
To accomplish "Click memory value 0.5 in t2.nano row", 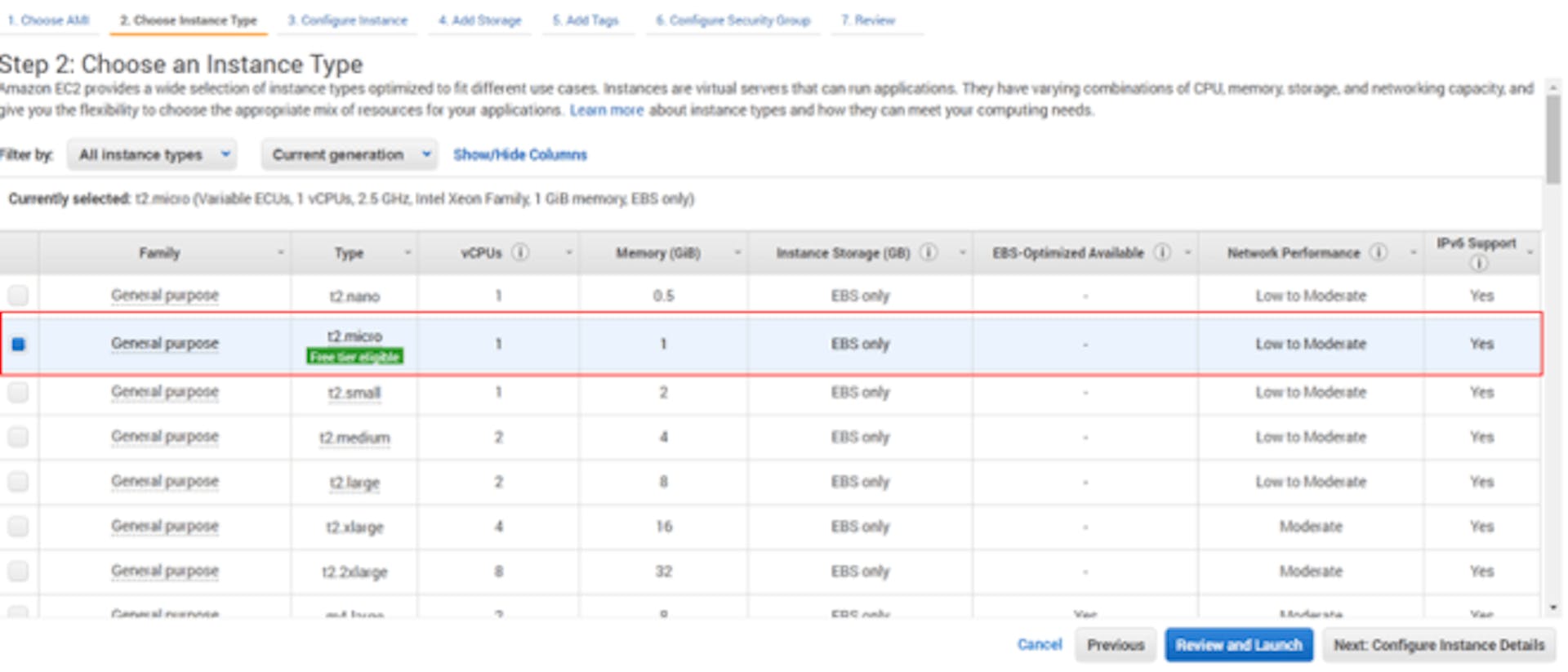I will point(663,296).
